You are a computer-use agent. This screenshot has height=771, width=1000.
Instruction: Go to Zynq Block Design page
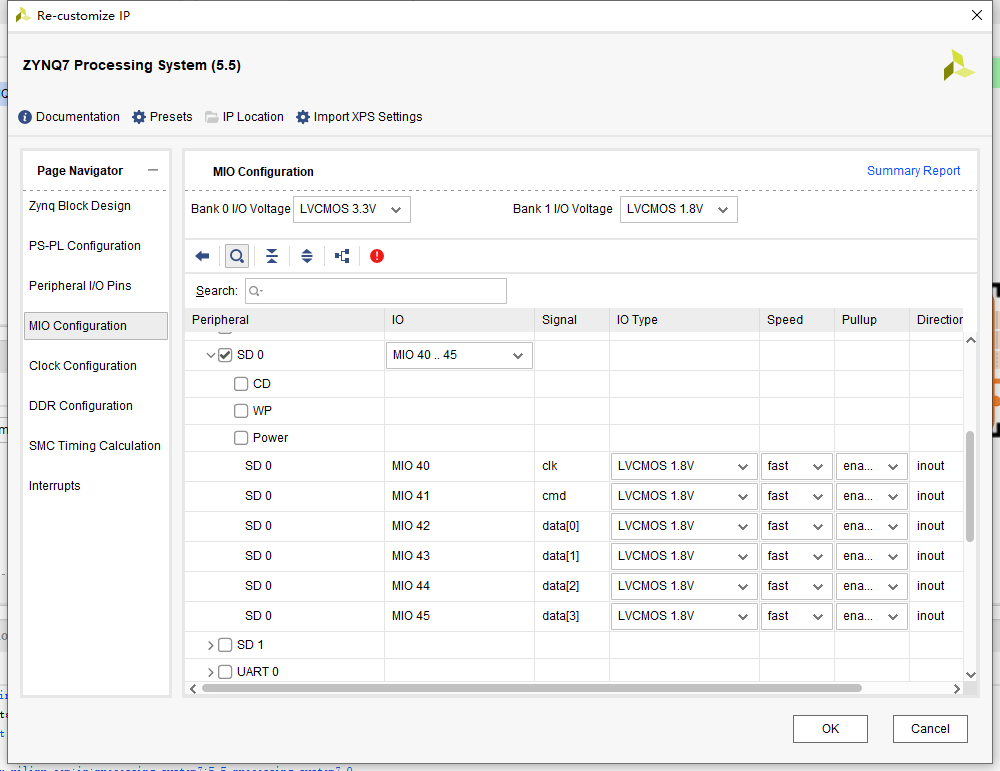pyautogui.click(x=80, y=206)
